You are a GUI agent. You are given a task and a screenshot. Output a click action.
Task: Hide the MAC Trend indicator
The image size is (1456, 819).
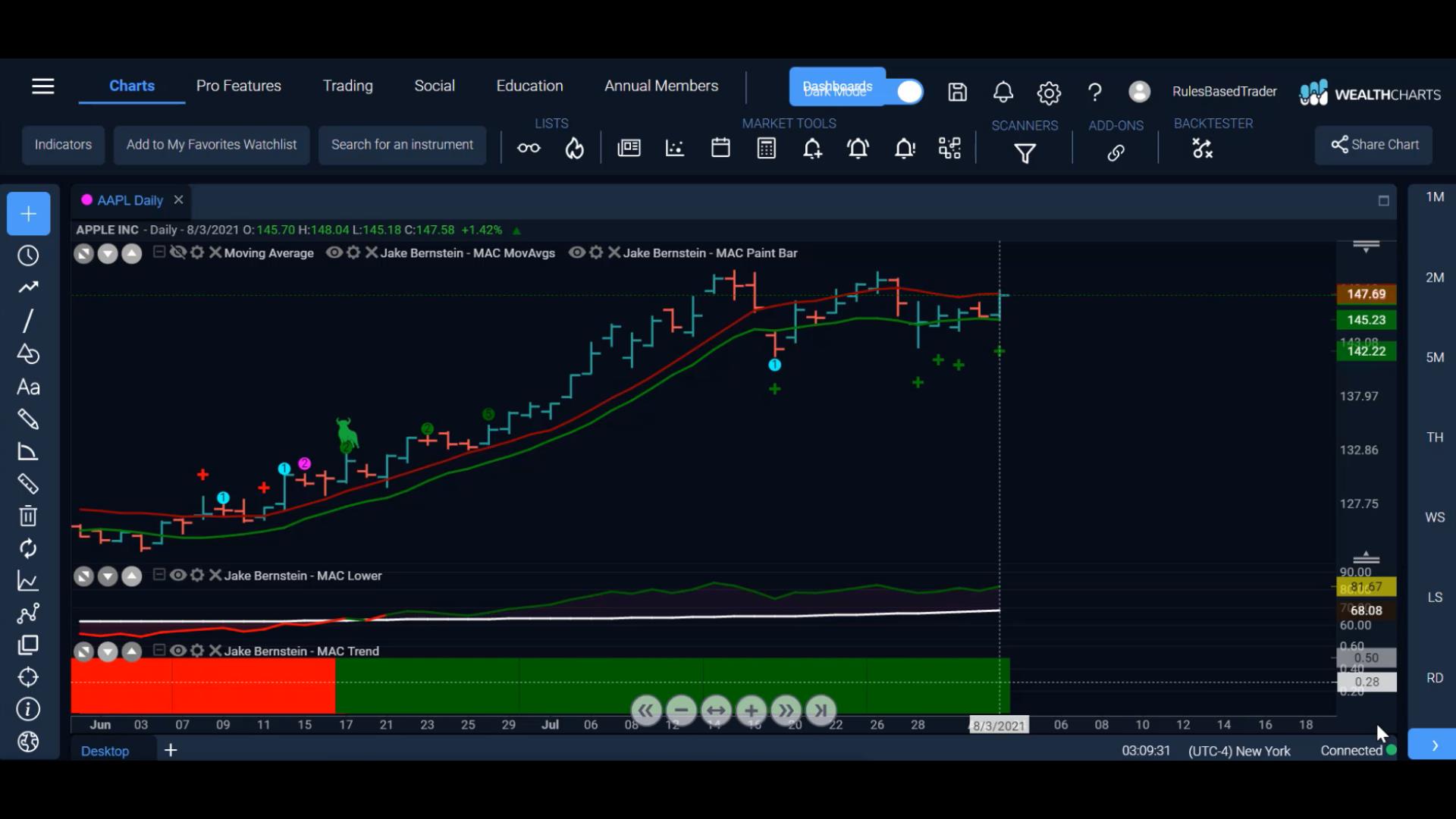tap(178, 651)
